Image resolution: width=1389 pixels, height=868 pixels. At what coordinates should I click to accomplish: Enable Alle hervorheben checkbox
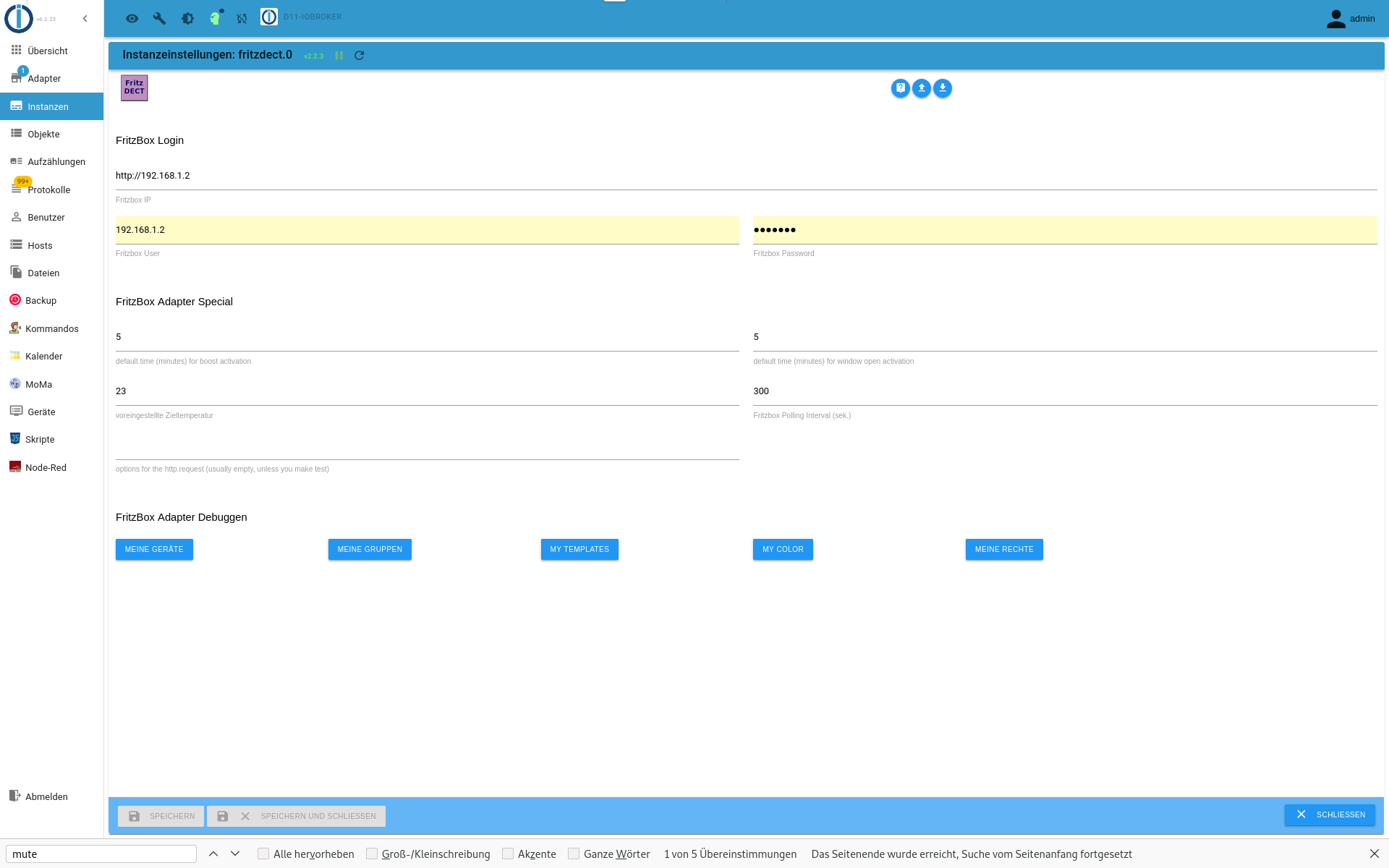pos(263,854)
